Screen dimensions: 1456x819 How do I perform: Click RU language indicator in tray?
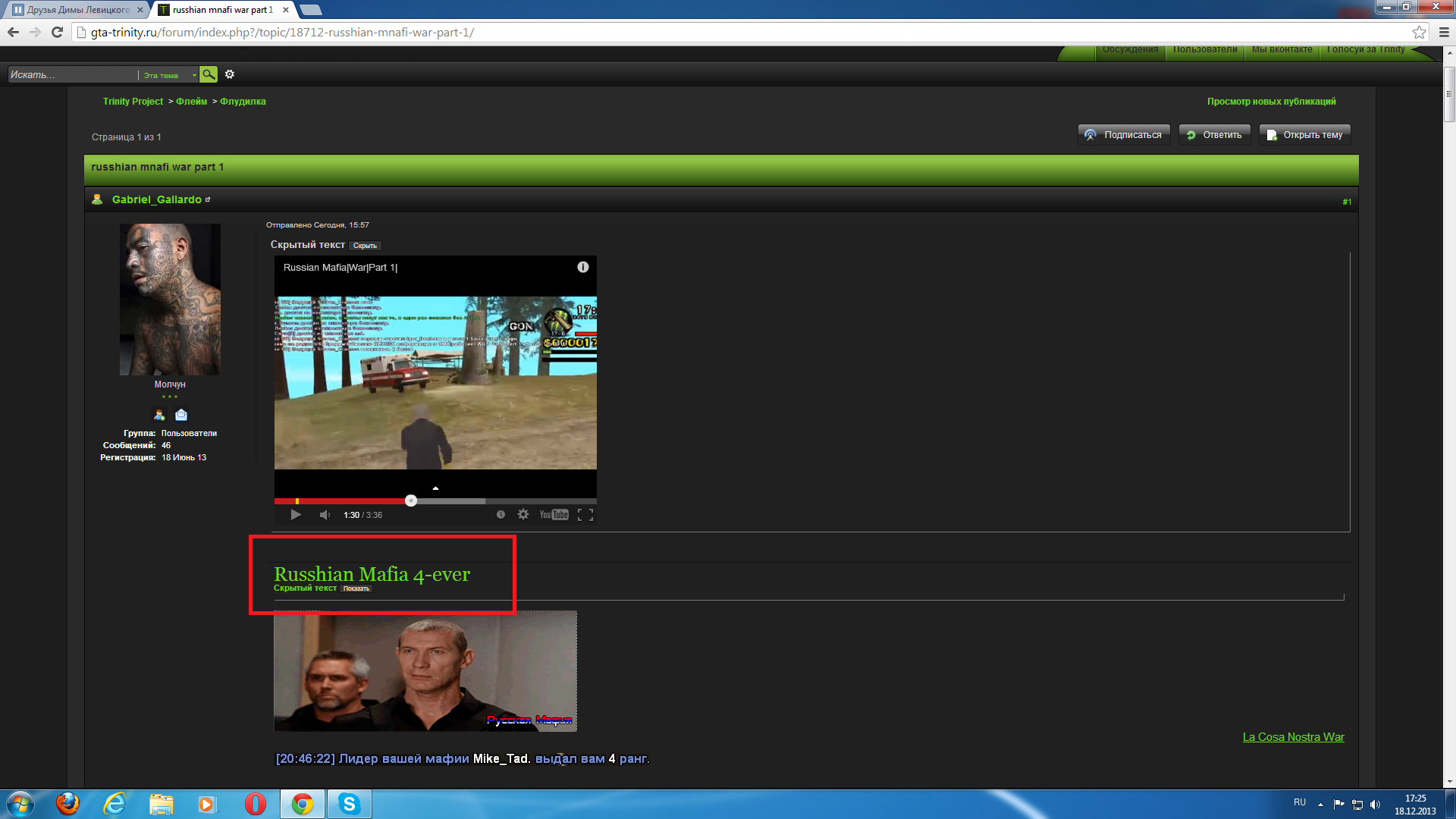[x=1300, y=802]
